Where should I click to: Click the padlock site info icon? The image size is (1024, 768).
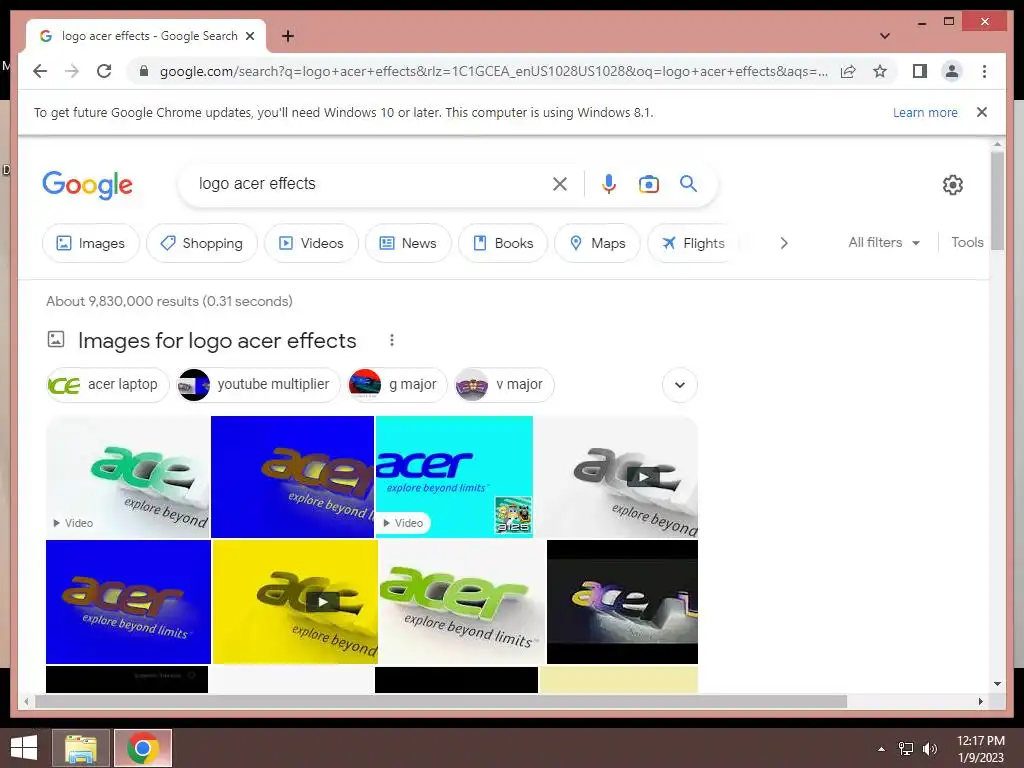point(144,71)
